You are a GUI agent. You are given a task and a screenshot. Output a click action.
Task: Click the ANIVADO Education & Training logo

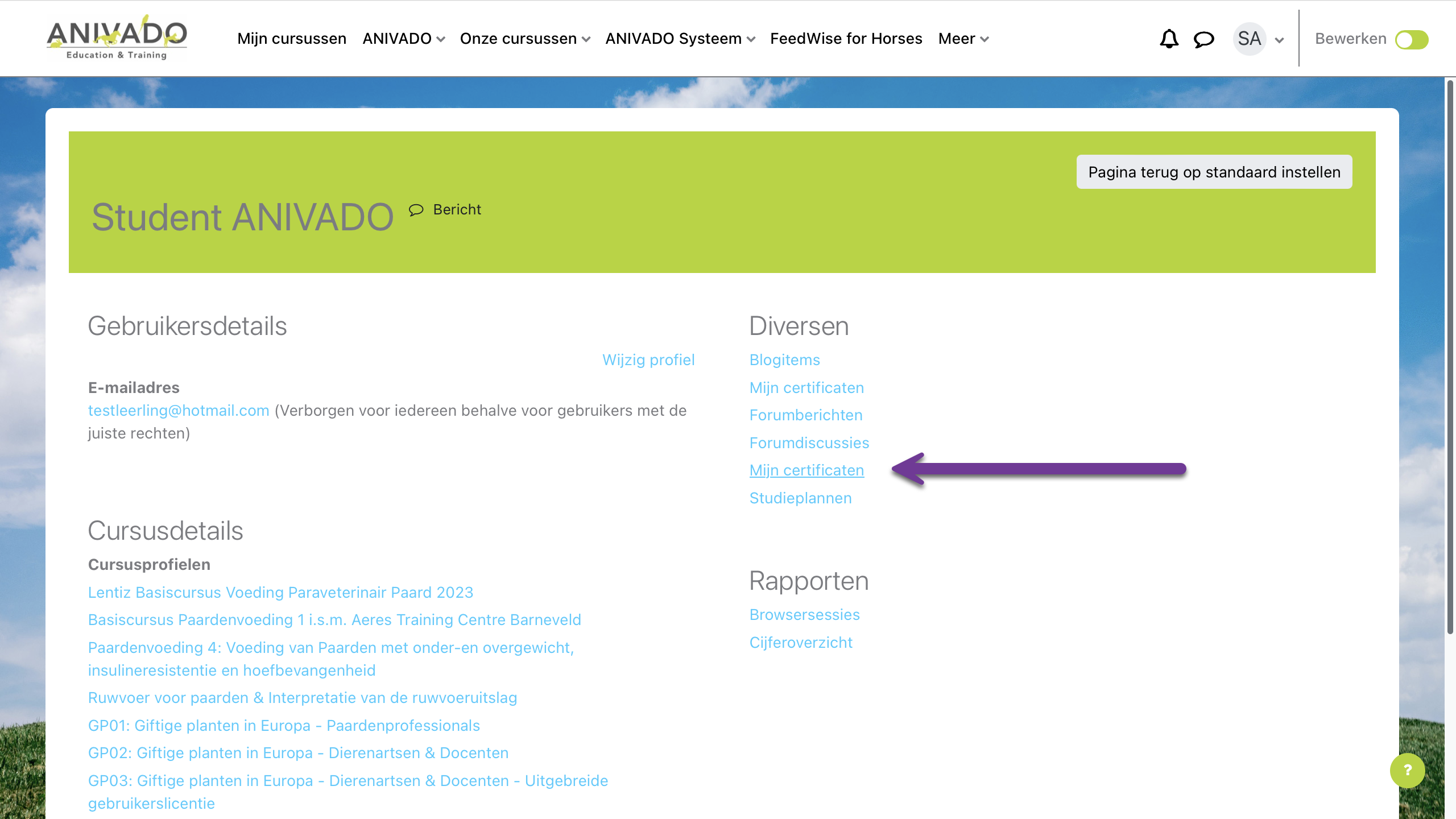click(x=117, y=38)
